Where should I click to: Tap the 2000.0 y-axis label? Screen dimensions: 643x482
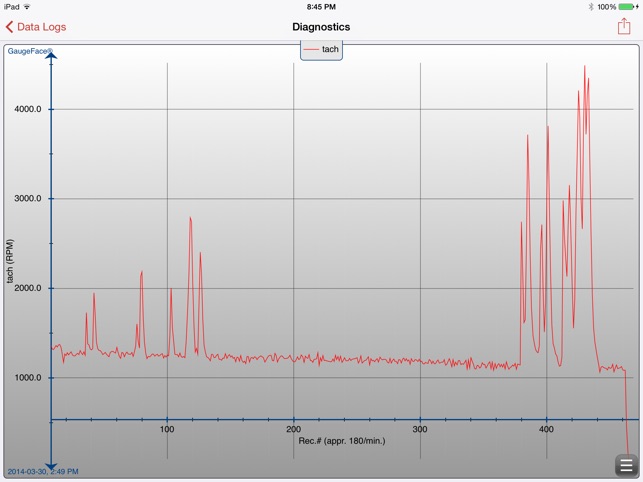(x=28, y=288)
